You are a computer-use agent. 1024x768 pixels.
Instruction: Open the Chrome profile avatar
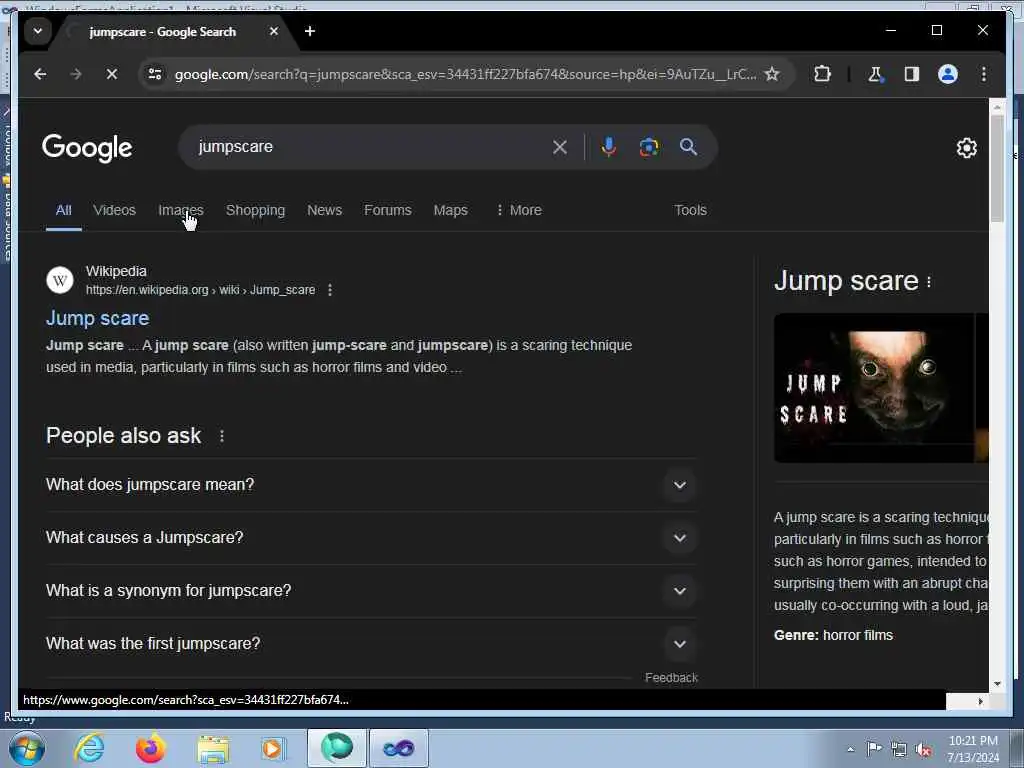tap(948, 74)
